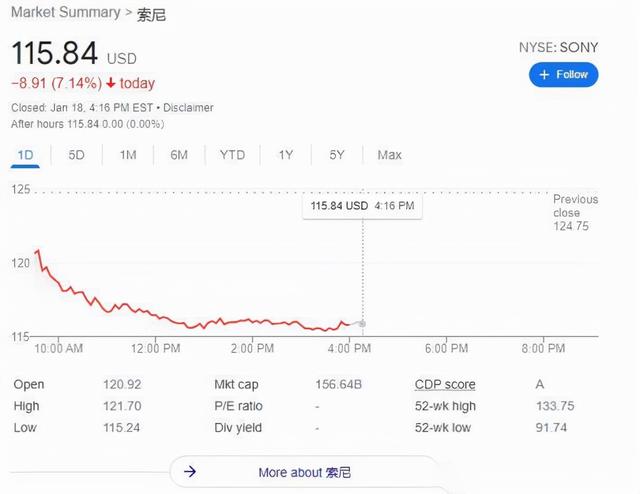
Task: Click the plus icon in Follow button
Action: click(x=544, y=75)
